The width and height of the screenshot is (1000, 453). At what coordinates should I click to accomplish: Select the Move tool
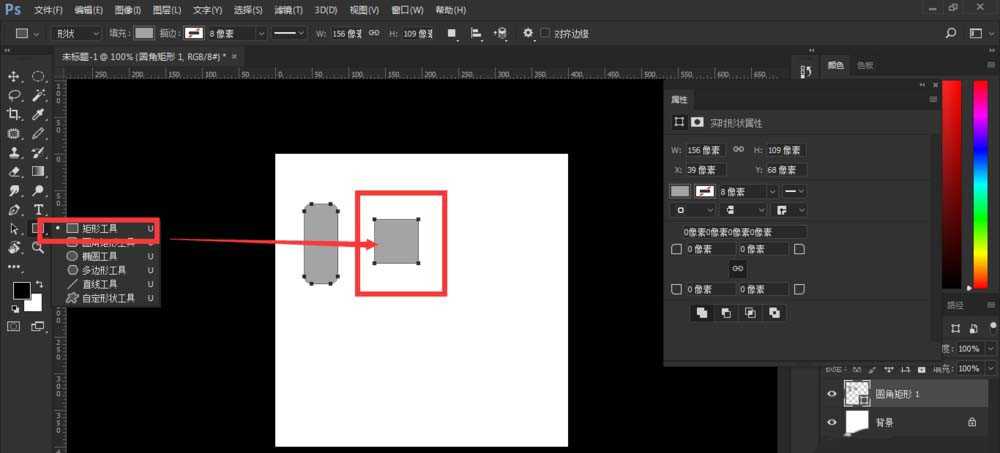click(x=15, y=77)
